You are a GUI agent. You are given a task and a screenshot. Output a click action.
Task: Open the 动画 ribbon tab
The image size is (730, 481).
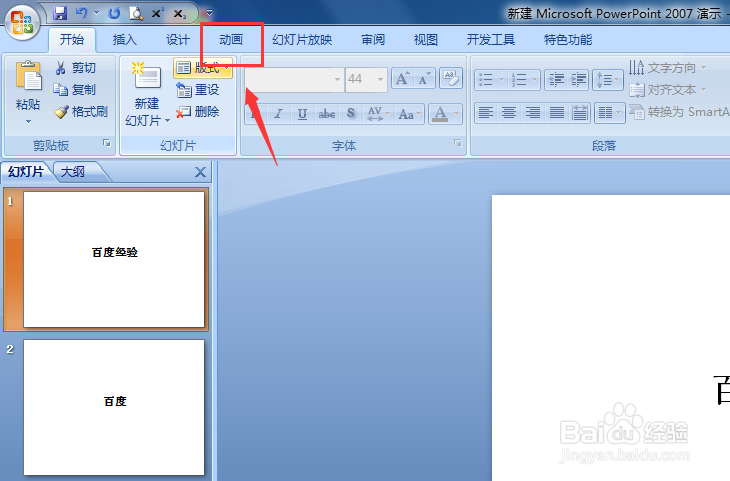click(231, 40)
